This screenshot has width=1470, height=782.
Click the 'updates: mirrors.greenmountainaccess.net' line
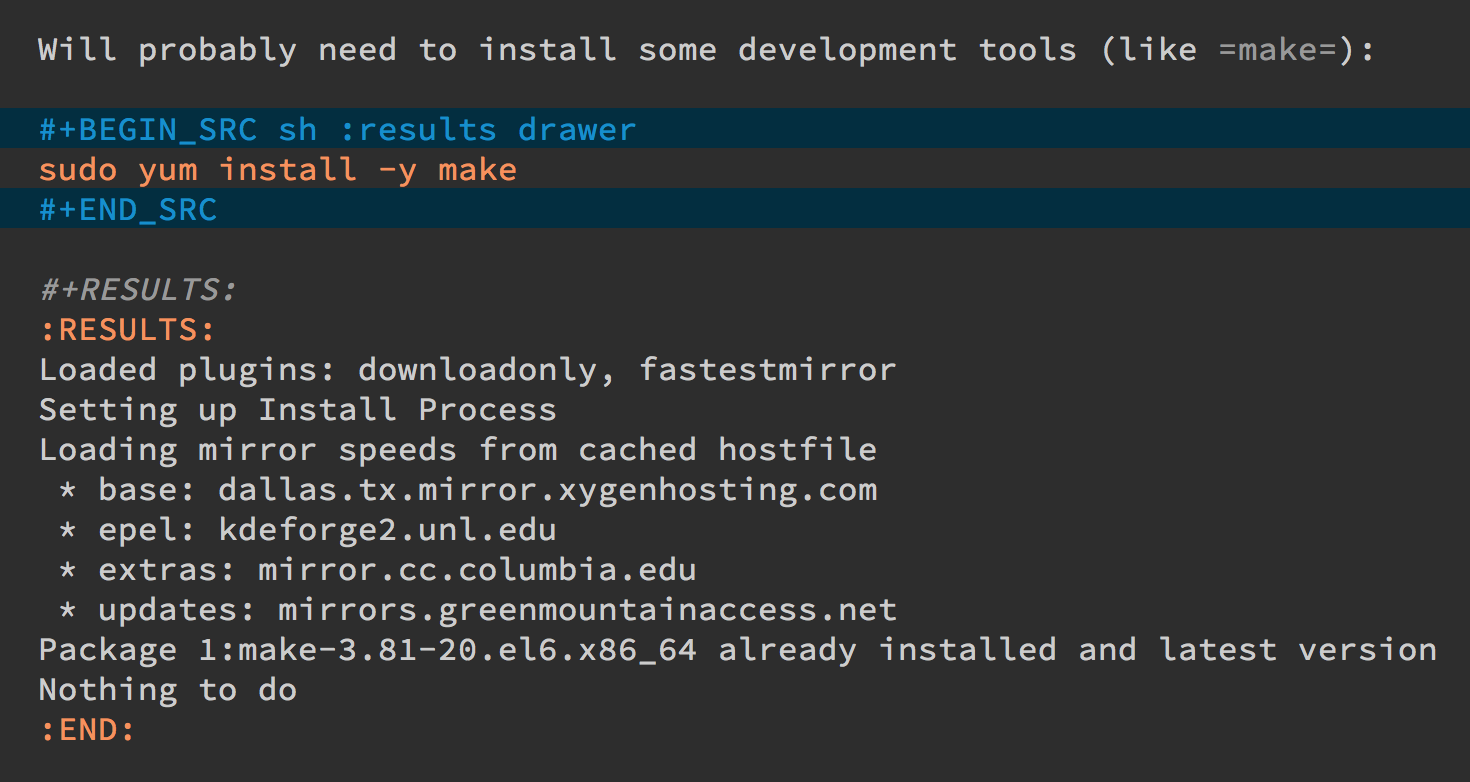point(477,609)
